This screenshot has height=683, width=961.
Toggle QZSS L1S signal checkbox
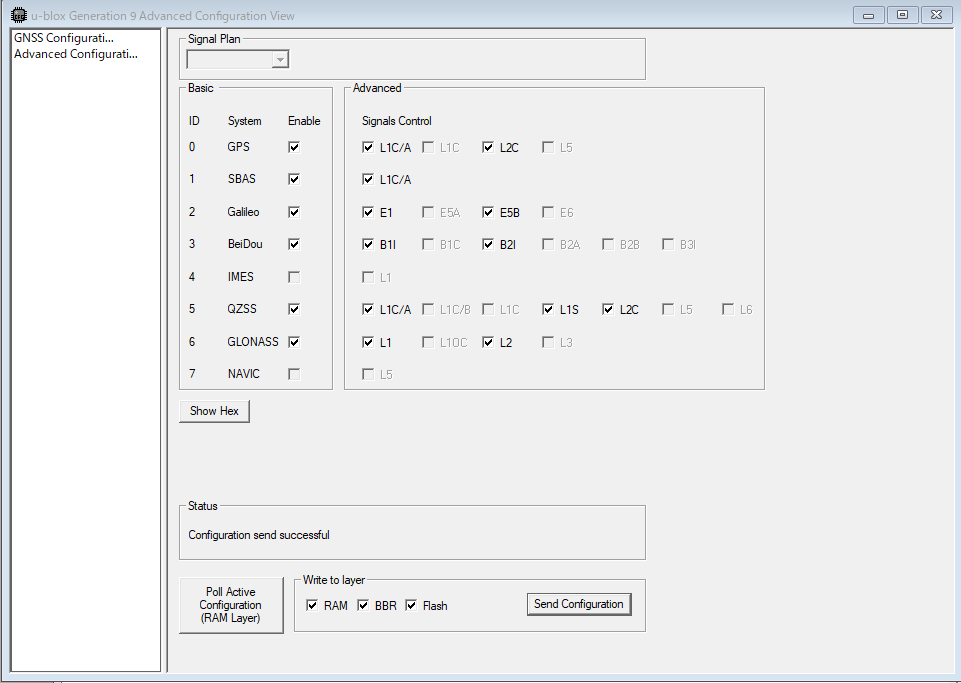[548, 309]
